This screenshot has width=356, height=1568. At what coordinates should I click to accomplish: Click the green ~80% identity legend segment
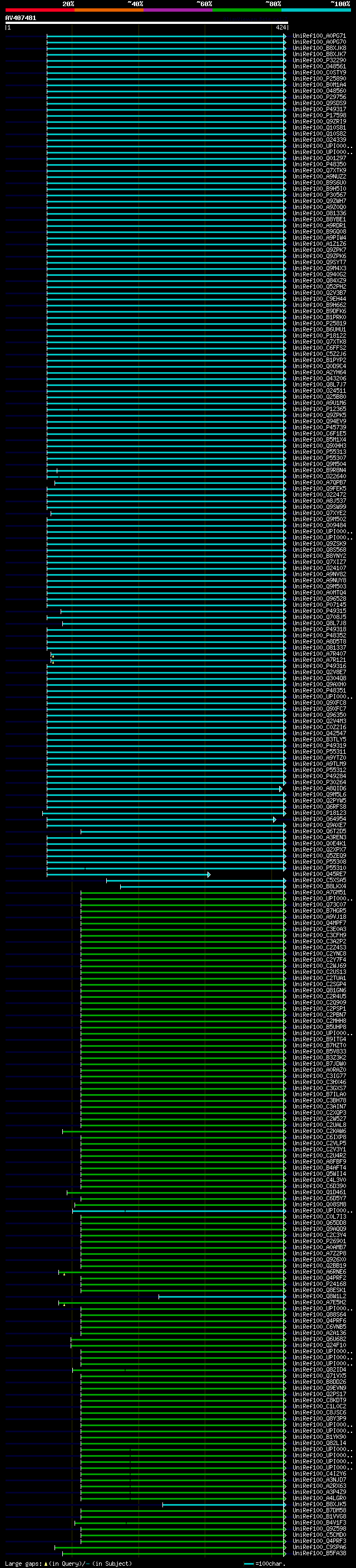click(247, 10)
